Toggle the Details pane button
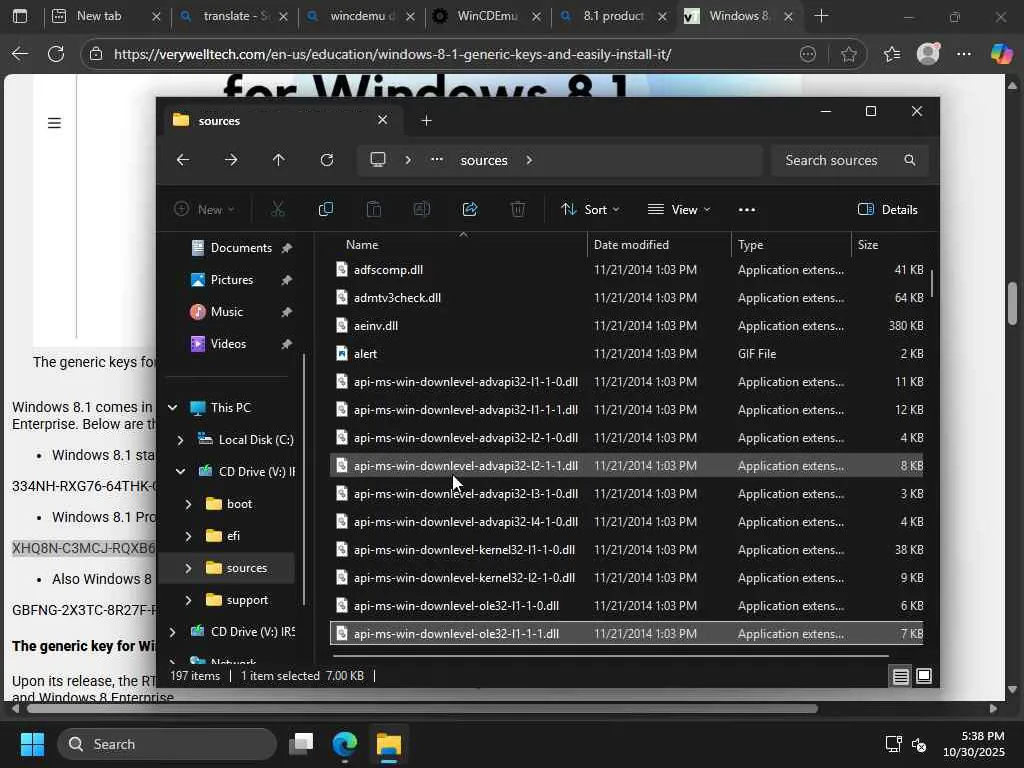 pos(888,209)
